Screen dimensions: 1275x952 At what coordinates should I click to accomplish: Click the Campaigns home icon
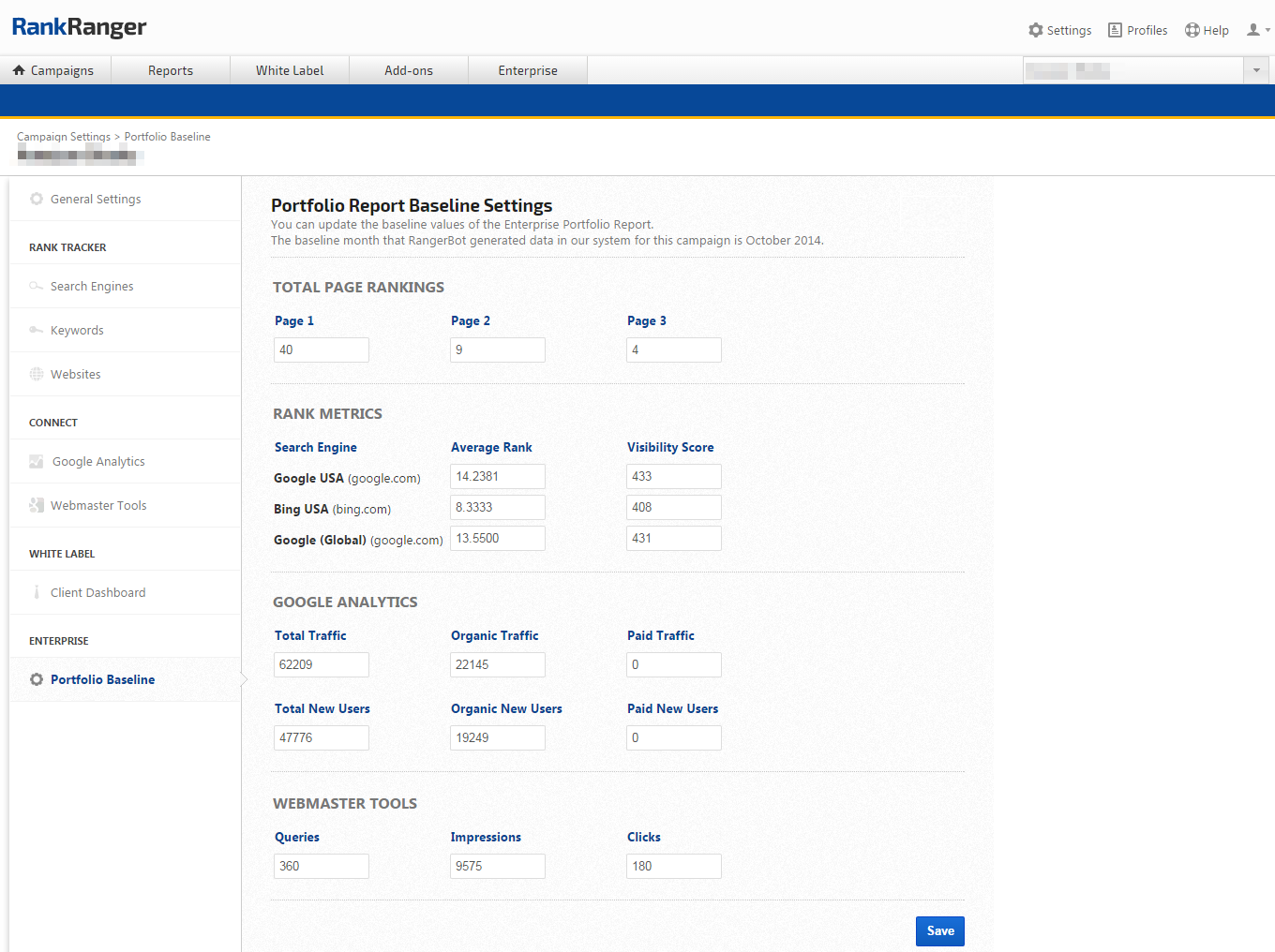19,70
